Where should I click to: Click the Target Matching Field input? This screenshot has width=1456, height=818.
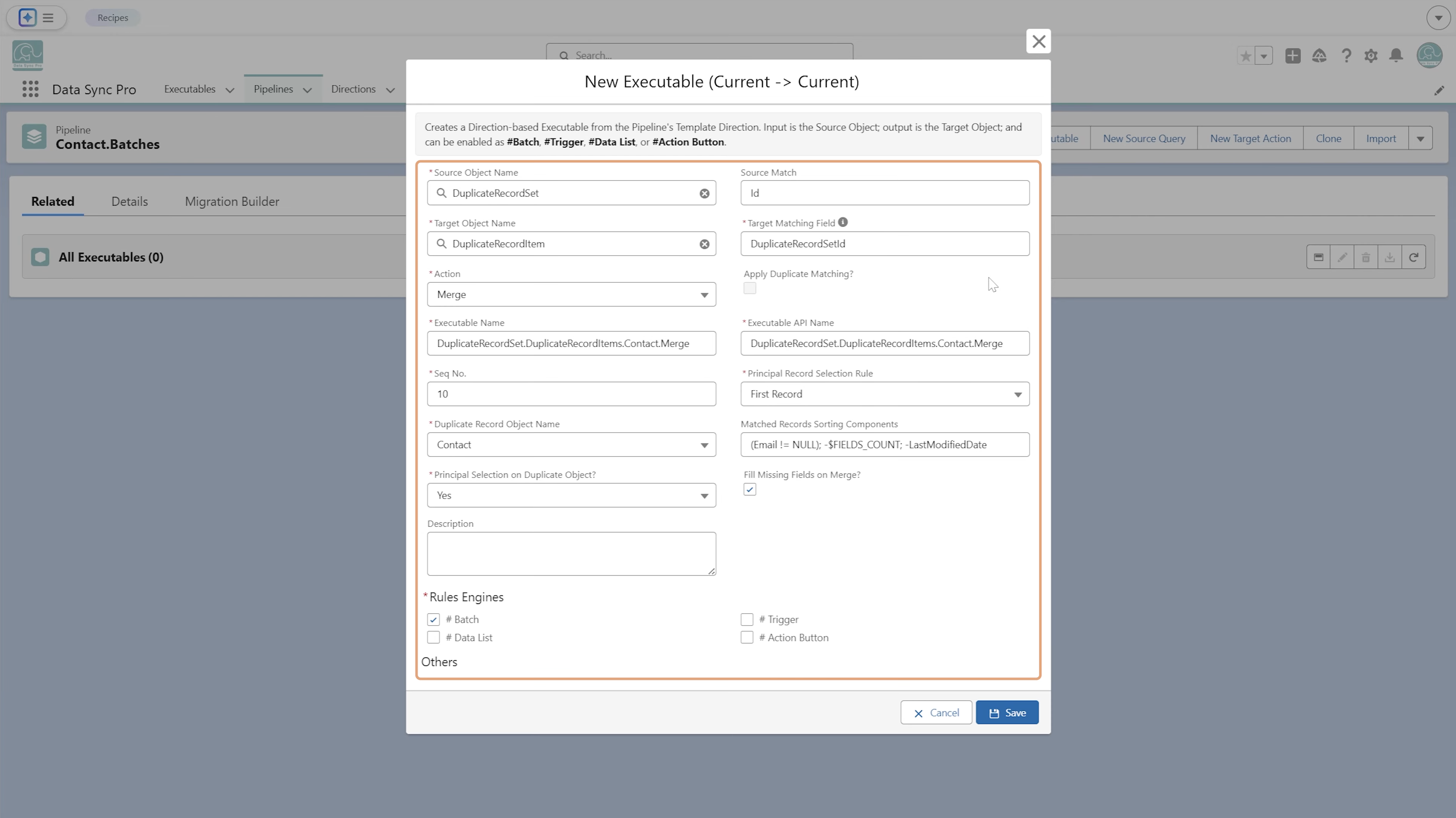[884, 244]
